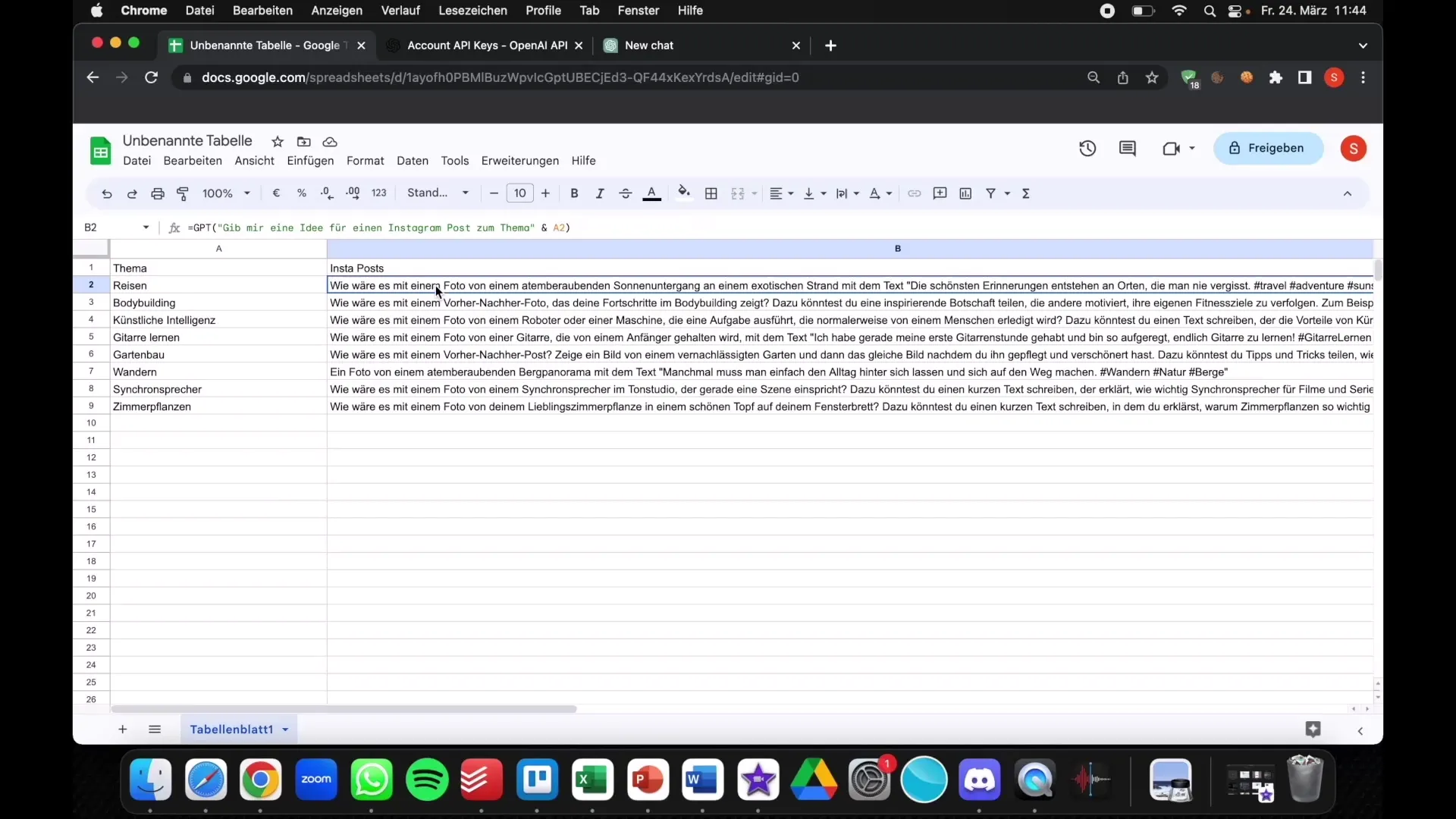Open Tools menu

[455, 161]
